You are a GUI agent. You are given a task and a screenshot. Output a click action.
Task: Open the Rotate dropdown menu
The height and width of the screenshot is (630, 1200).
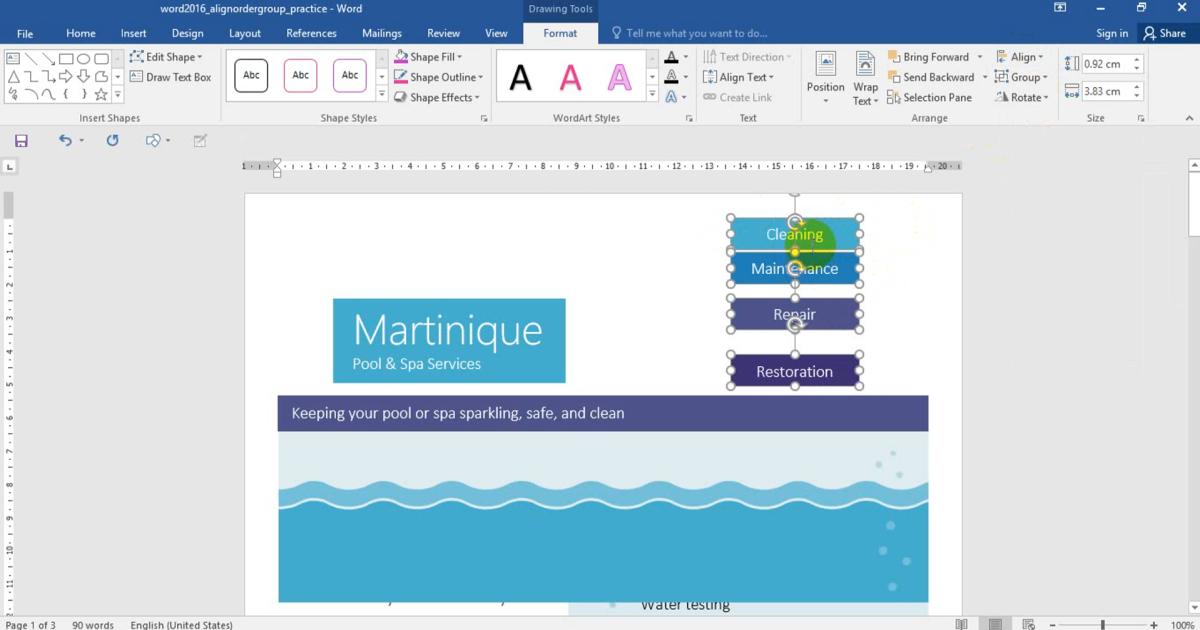coord(1021,98)
